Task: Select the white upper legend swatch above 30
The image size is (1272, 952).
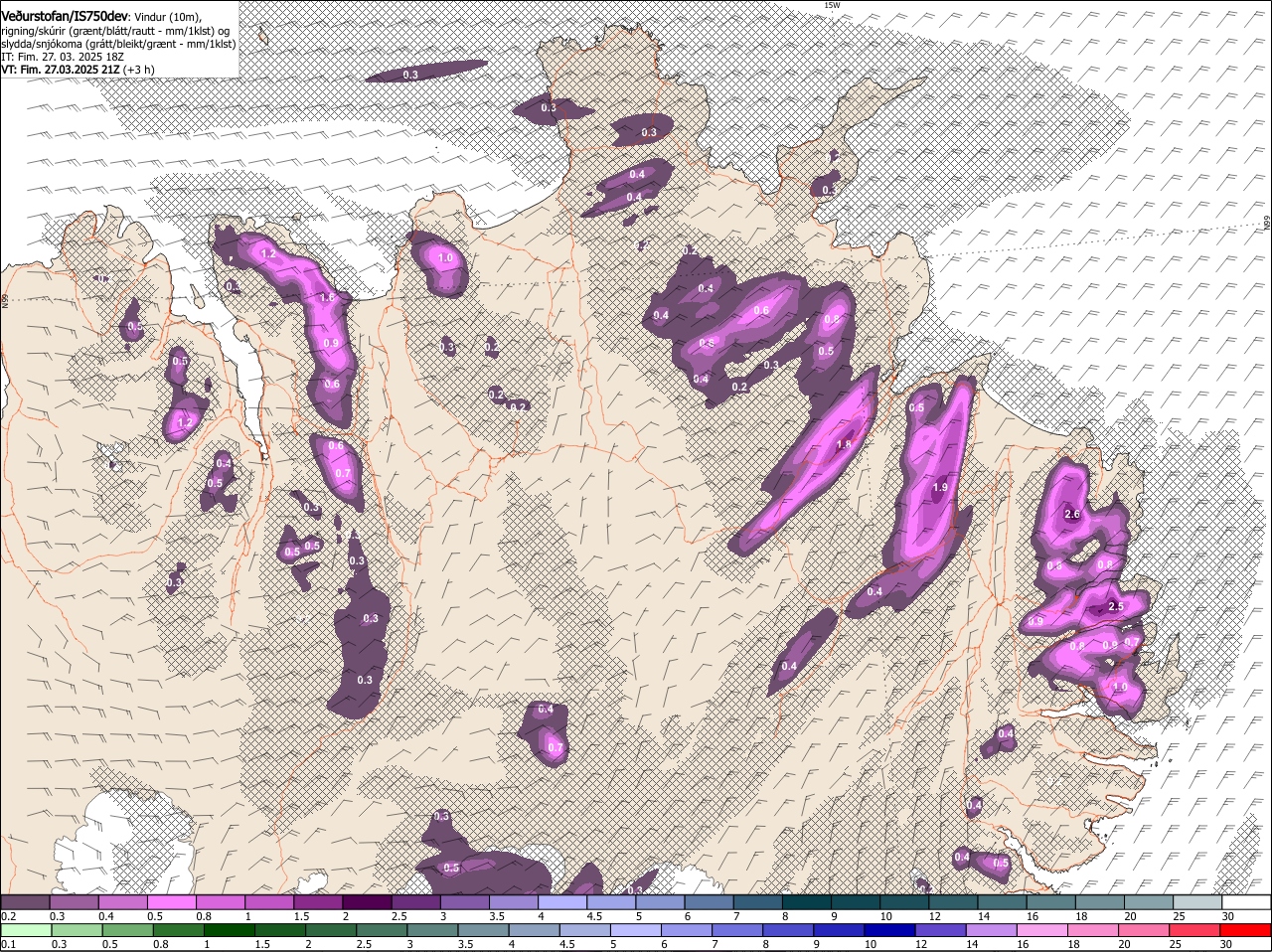Action: (x=1246, y=902)
